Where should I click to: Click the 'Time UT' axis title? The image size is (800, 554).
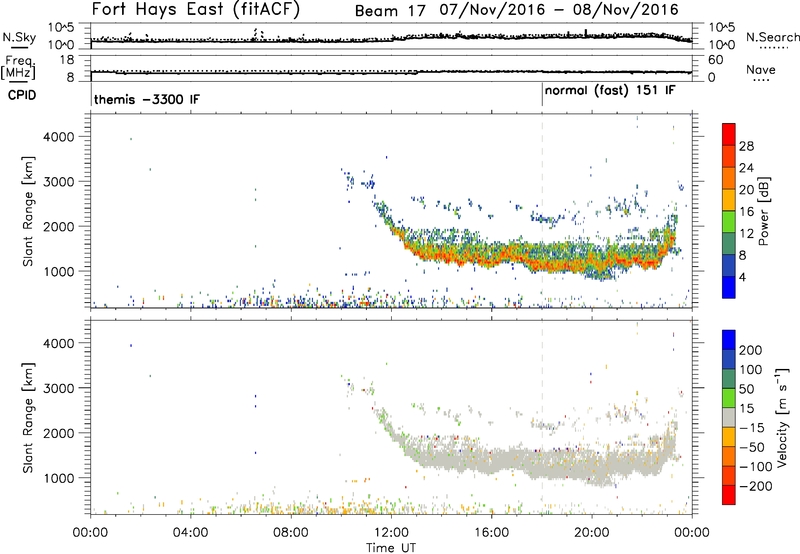coord(391,548)
